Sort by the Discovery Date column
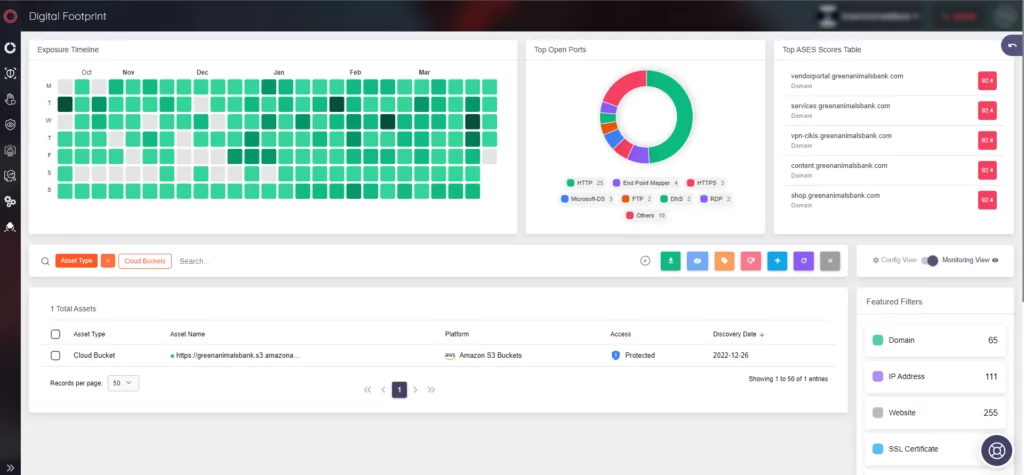 [x=738, y=334]
